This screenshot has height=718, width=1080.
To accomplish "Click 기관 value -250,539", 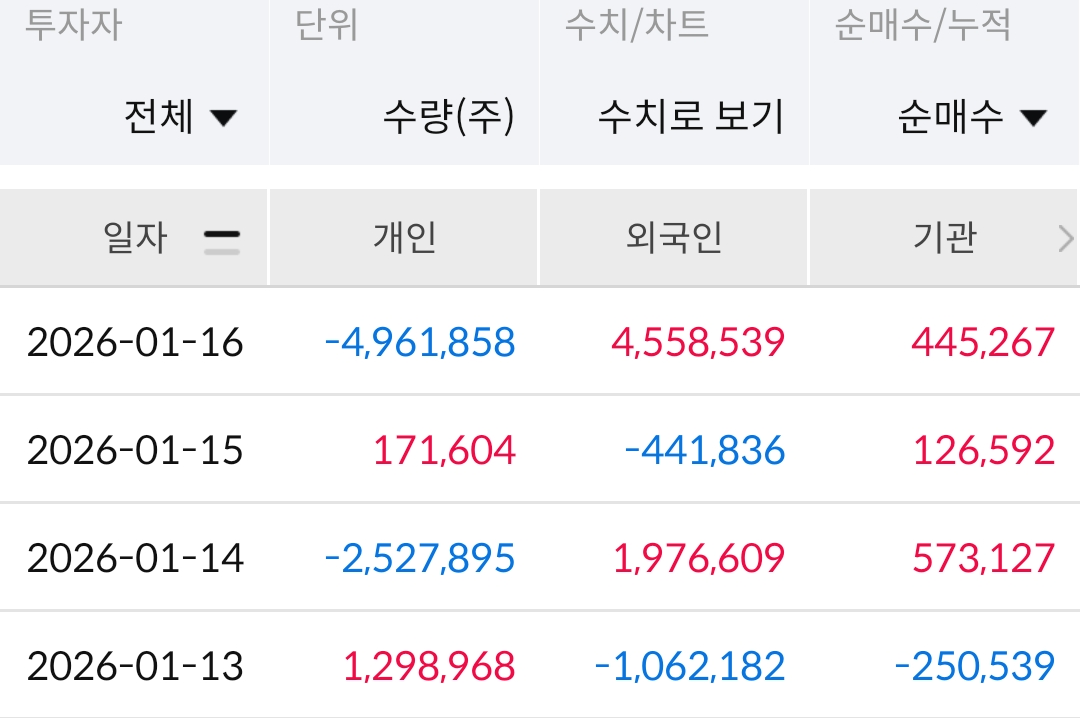I will 975,665.
